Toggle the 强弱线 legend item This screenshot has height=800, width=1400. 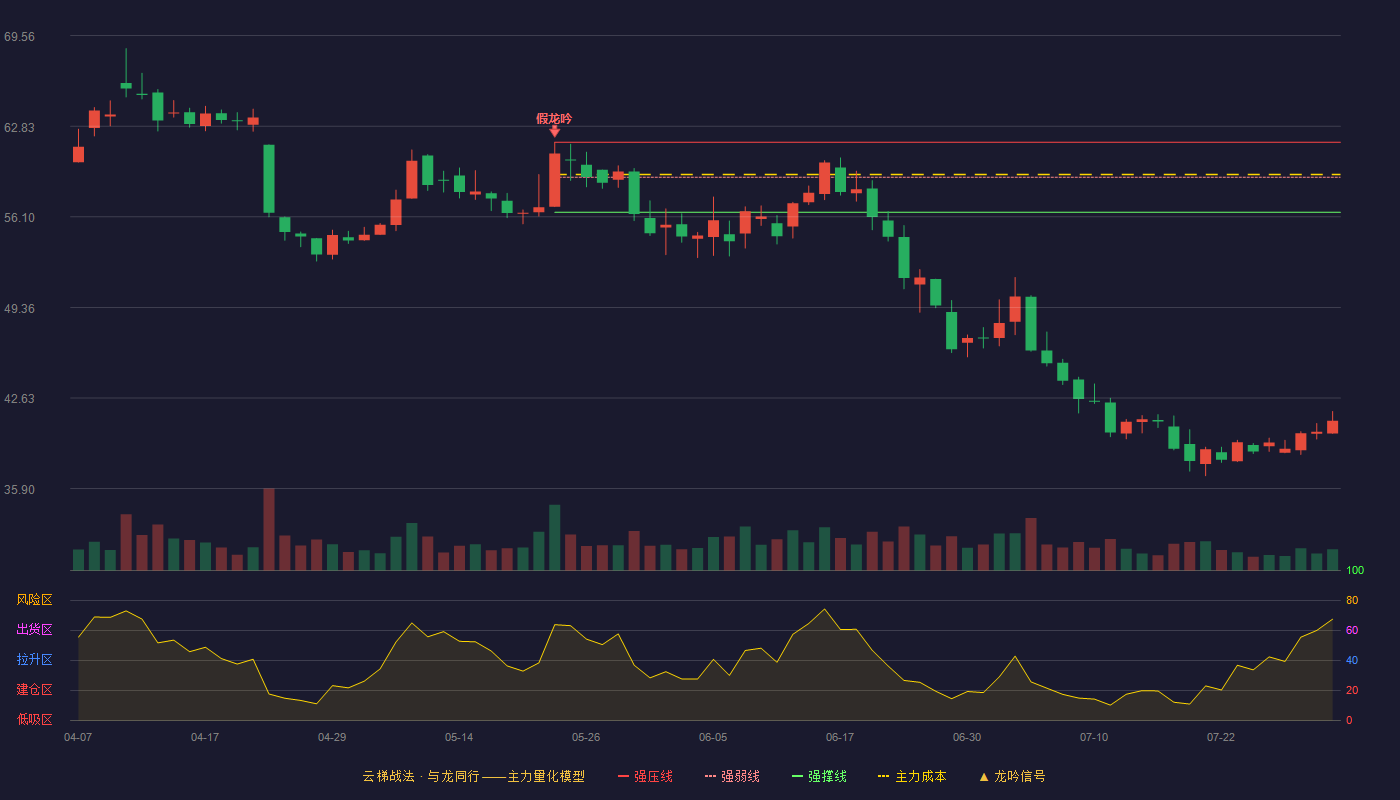[x=732, y=776]
